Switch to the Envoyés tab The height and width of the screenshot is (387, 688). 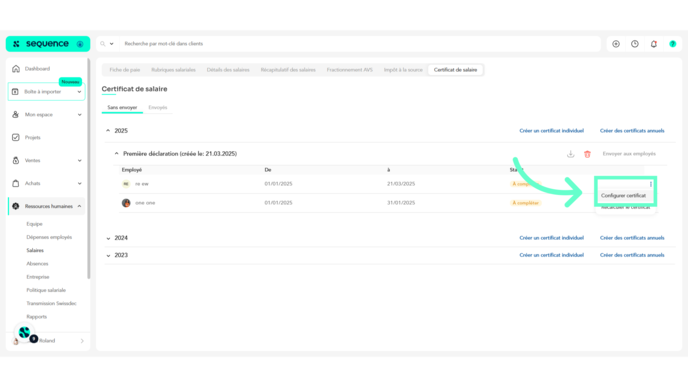pyautogui.click(x=158, y=108)
